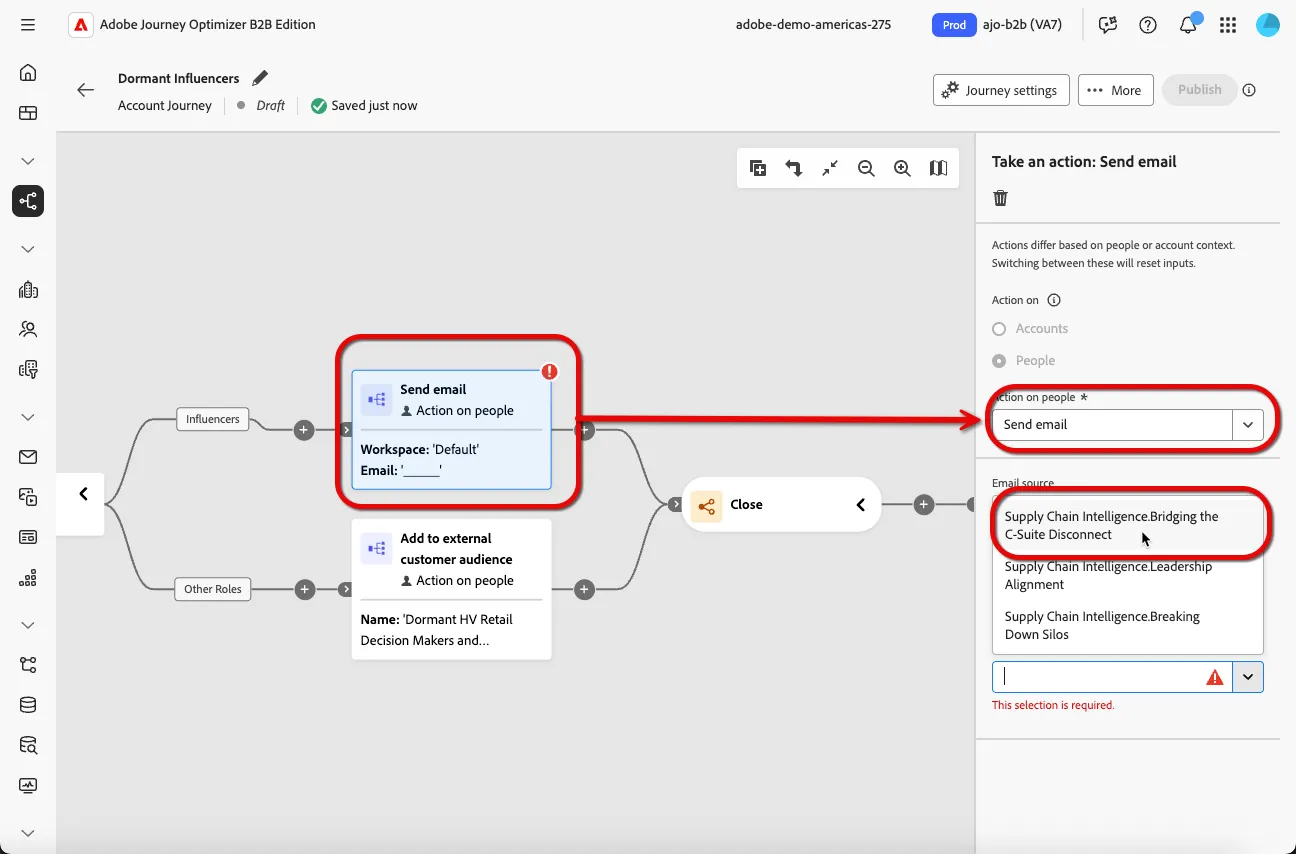Select the Accounts radio button
This screenshot has height=854, width=1296.
point(999,329)
